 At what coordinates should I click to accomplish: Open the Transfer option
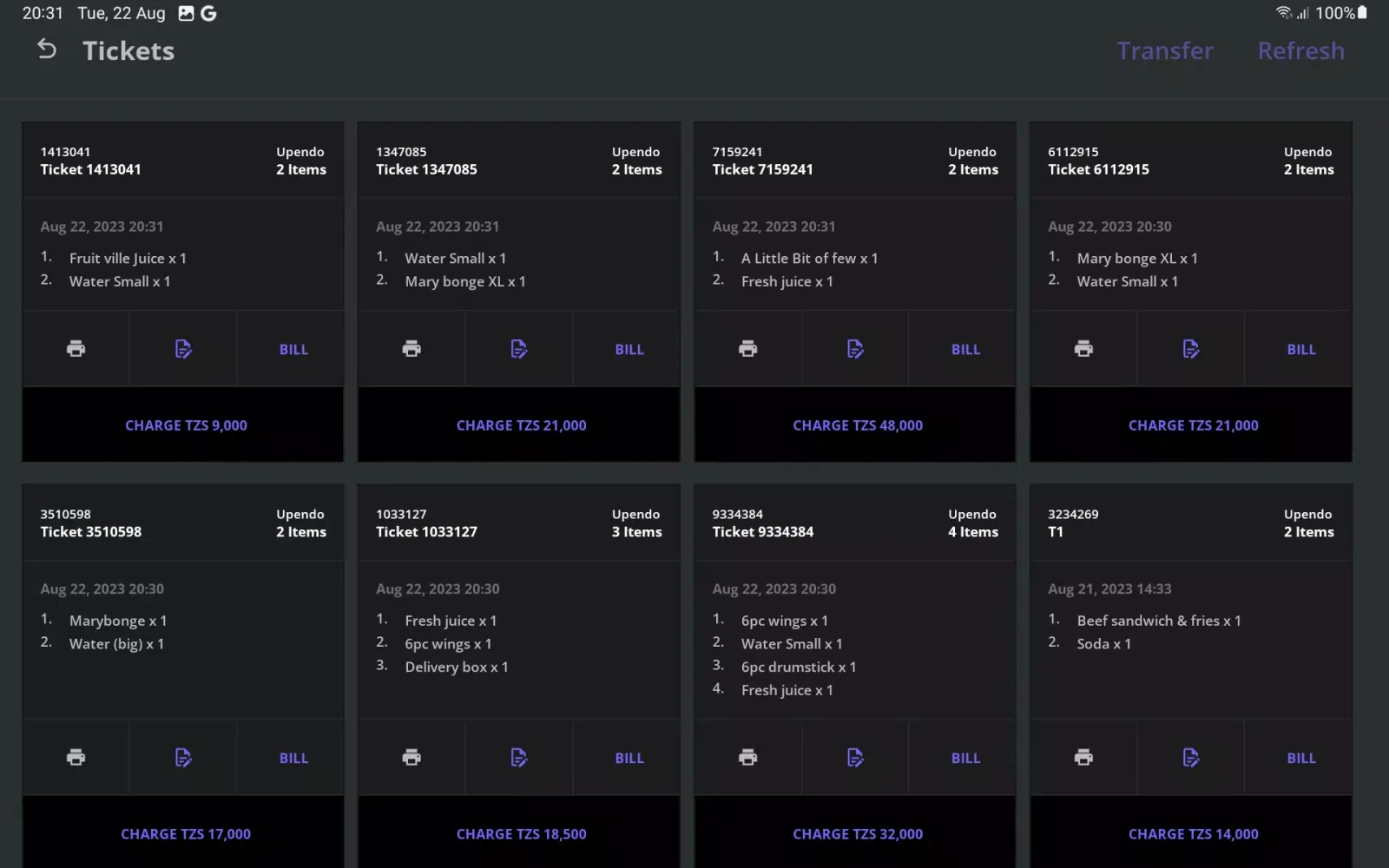[x=1165, y=51]
